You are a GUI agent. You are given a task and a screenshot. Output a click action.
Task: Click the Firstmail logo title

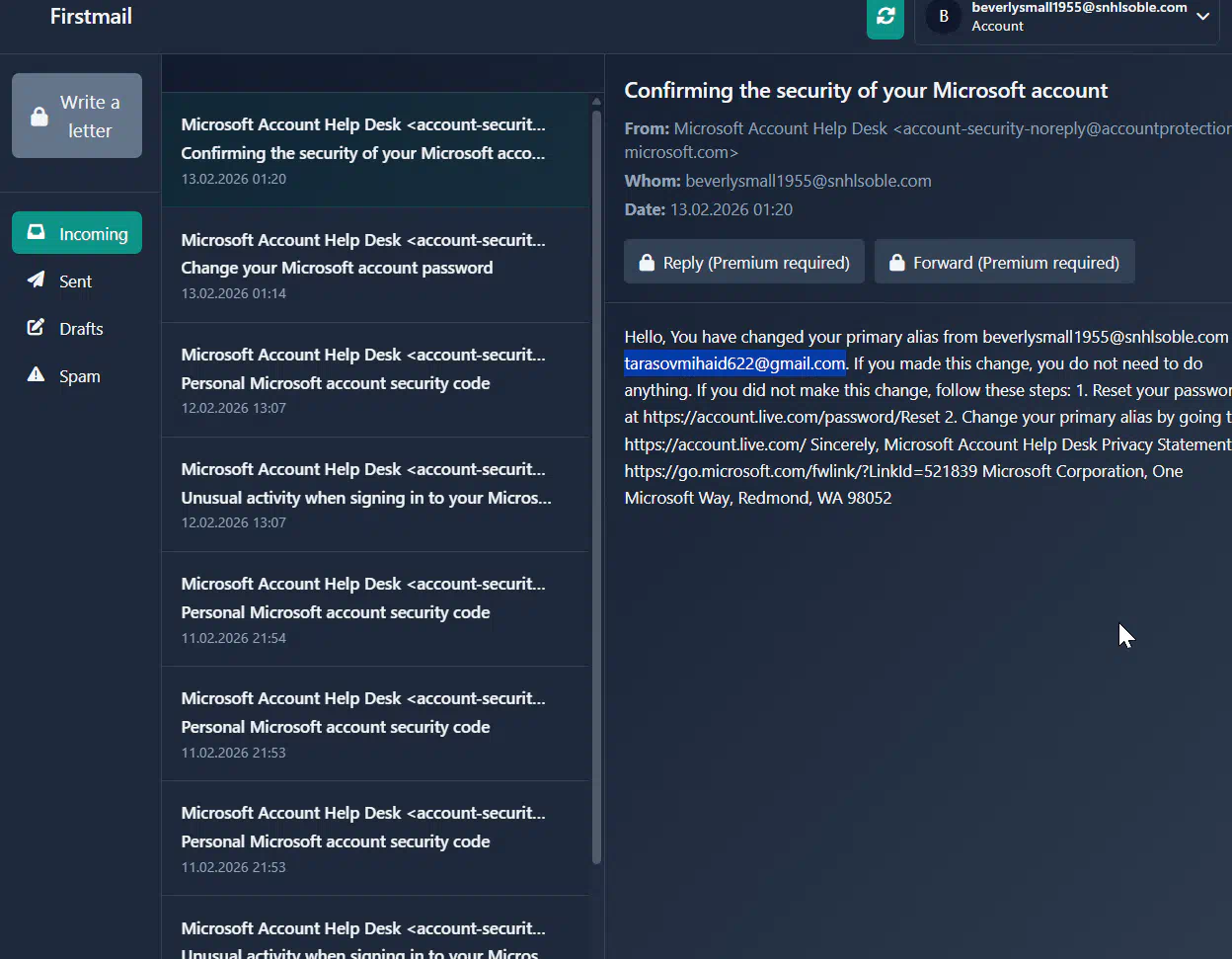(x=91, y=17)
